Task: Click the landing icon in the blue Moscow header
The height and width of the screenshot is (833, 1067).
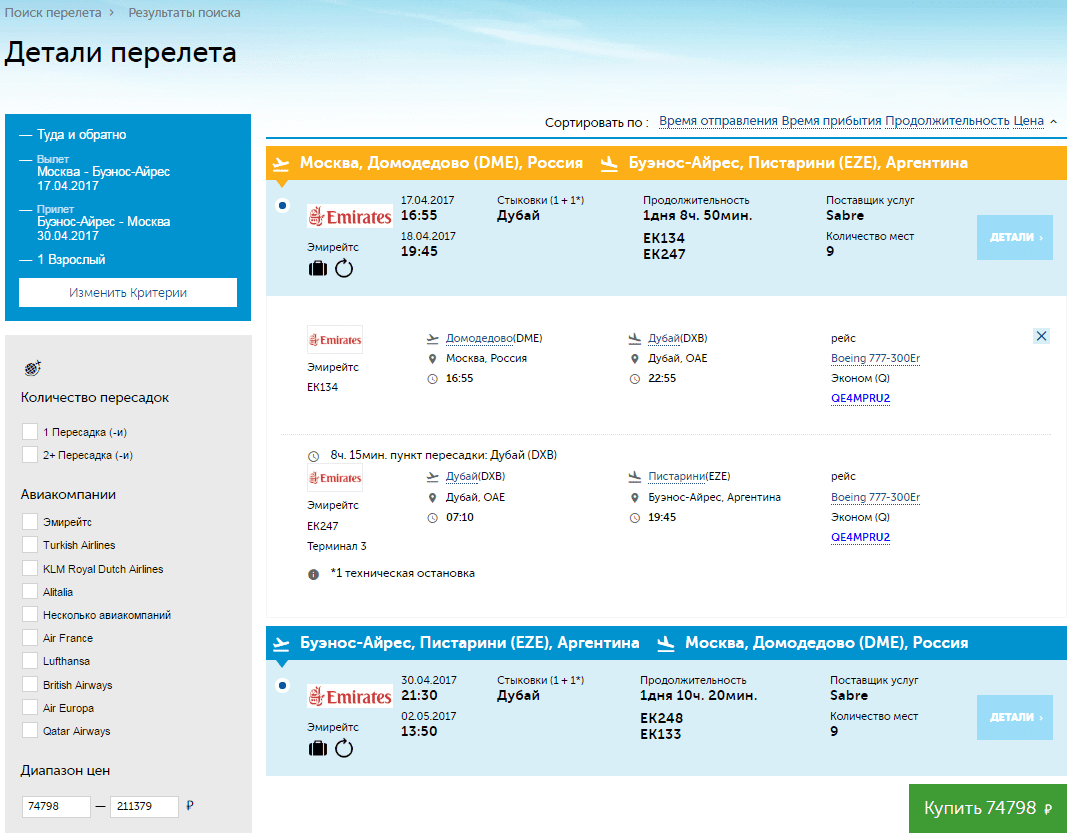Action: click(666, 643)
